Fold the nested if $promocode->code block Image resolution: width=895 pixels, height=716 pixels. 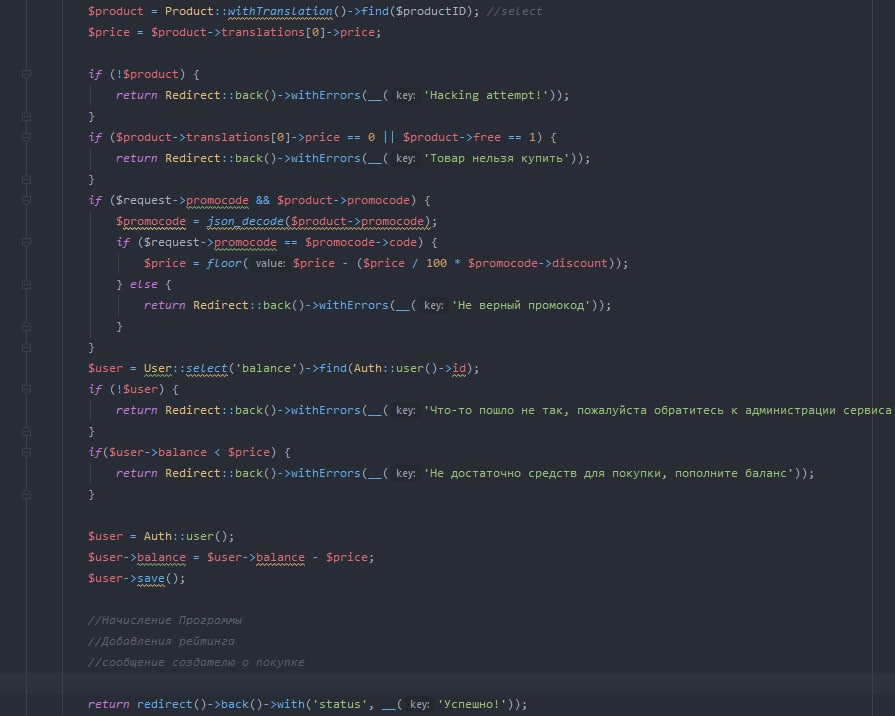(26, 242)
